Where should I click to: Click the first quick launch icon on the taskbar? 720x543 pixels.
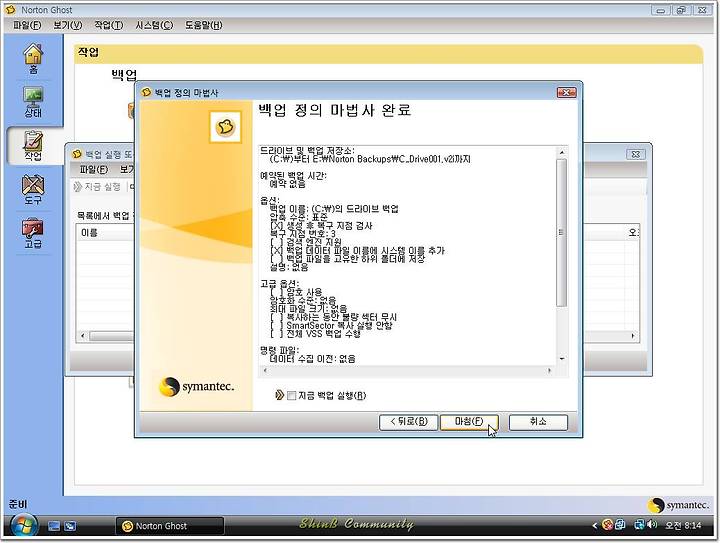54,526
